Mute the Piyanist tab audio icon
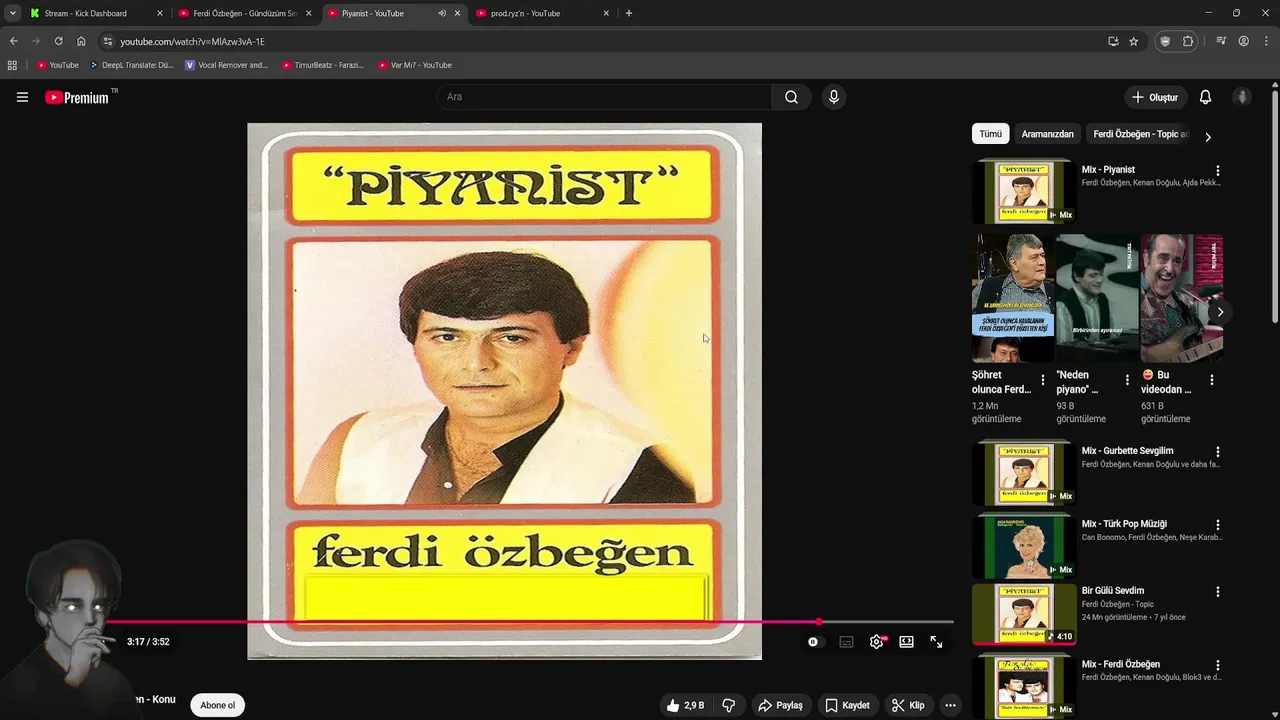Image resolution: width=1280 pixels, height=720 pixels. [x=442, y=13]
